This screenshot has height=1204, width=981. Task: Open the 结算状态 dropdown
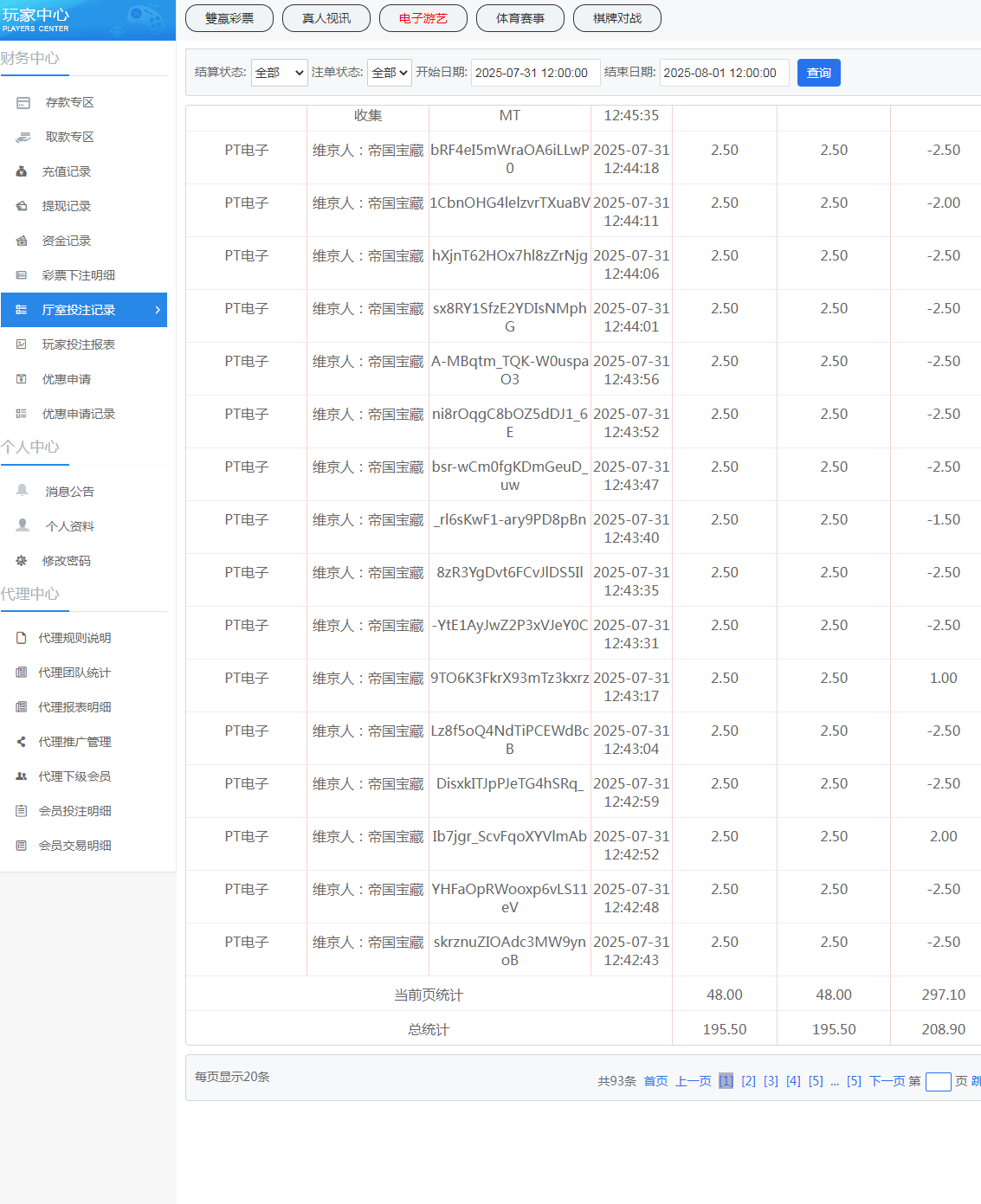[279, 73]
